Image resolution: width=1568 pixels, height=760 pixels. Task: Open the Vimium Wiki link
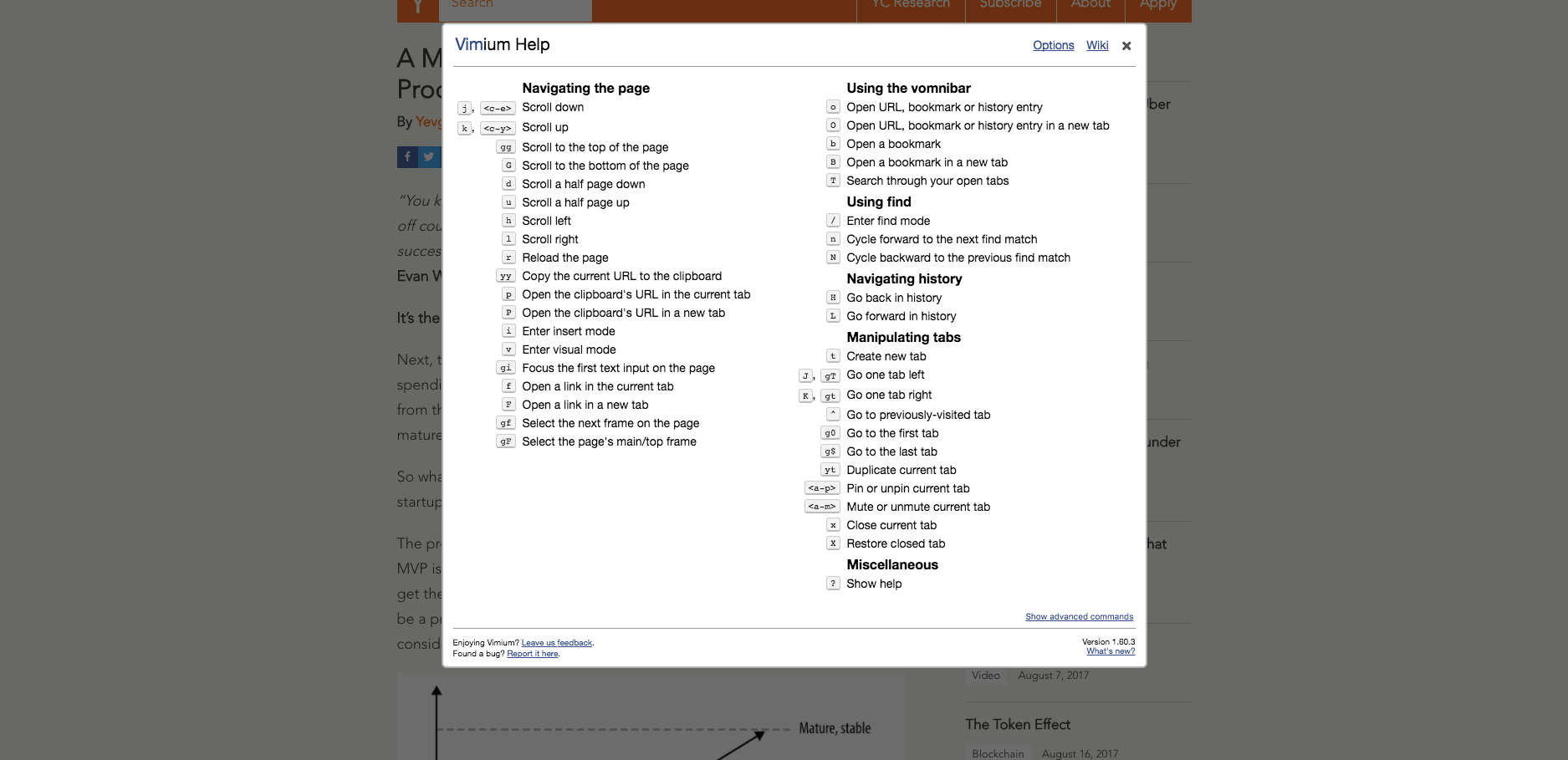[1097, 45]
